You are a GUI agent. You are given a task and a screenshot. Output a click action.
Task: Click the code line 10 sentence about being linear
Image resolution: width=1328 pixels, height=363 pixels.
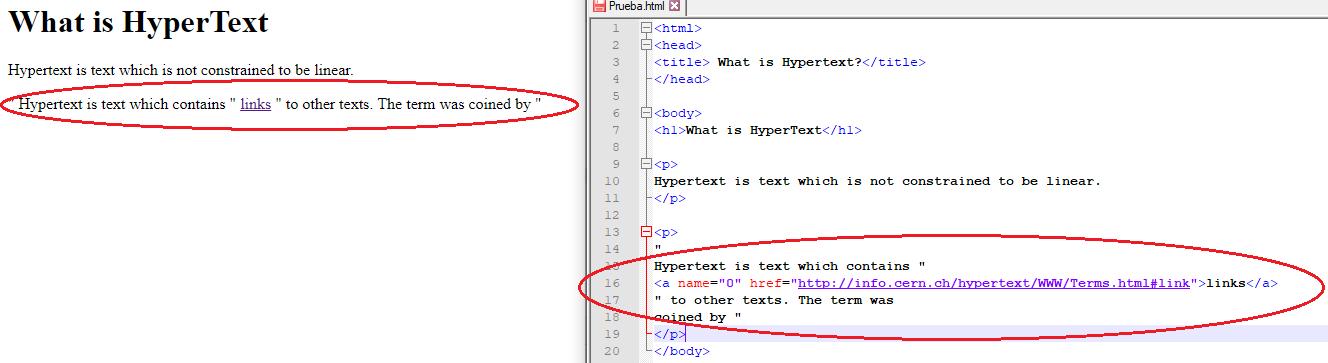click(877, 181)
